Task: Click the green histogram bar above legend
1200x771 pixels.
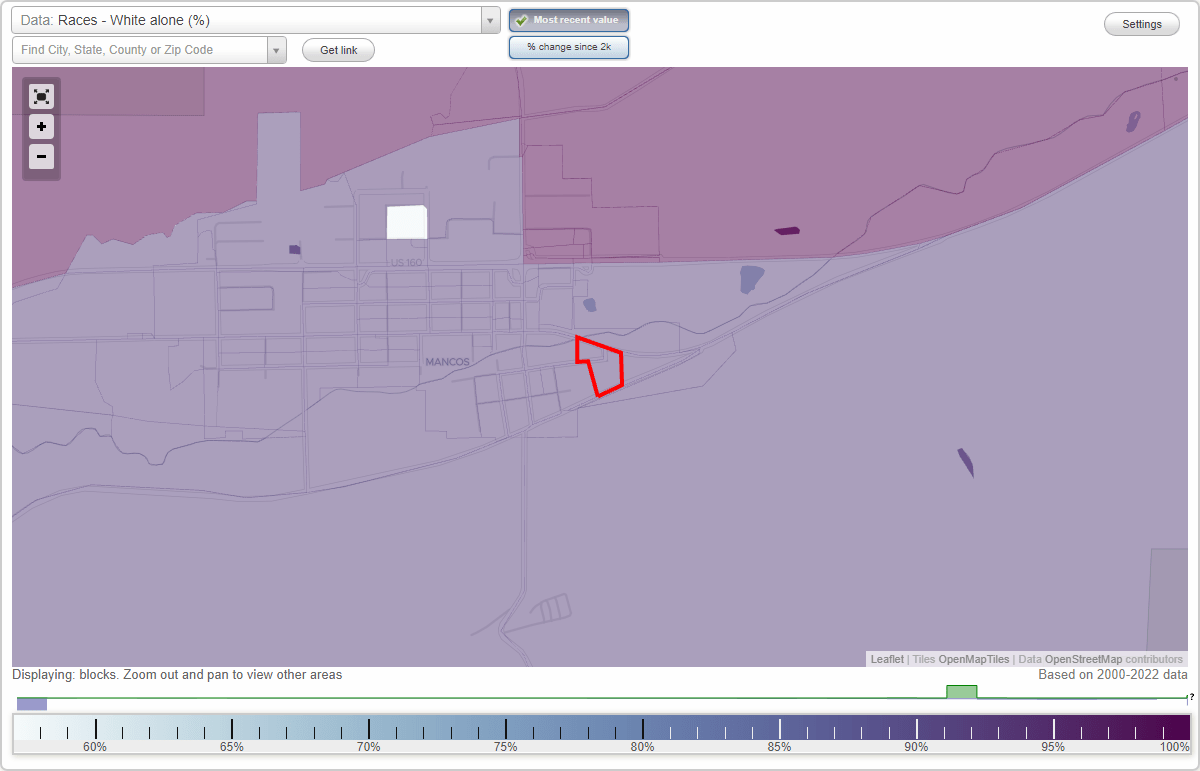Action: (x=961, y=692)
